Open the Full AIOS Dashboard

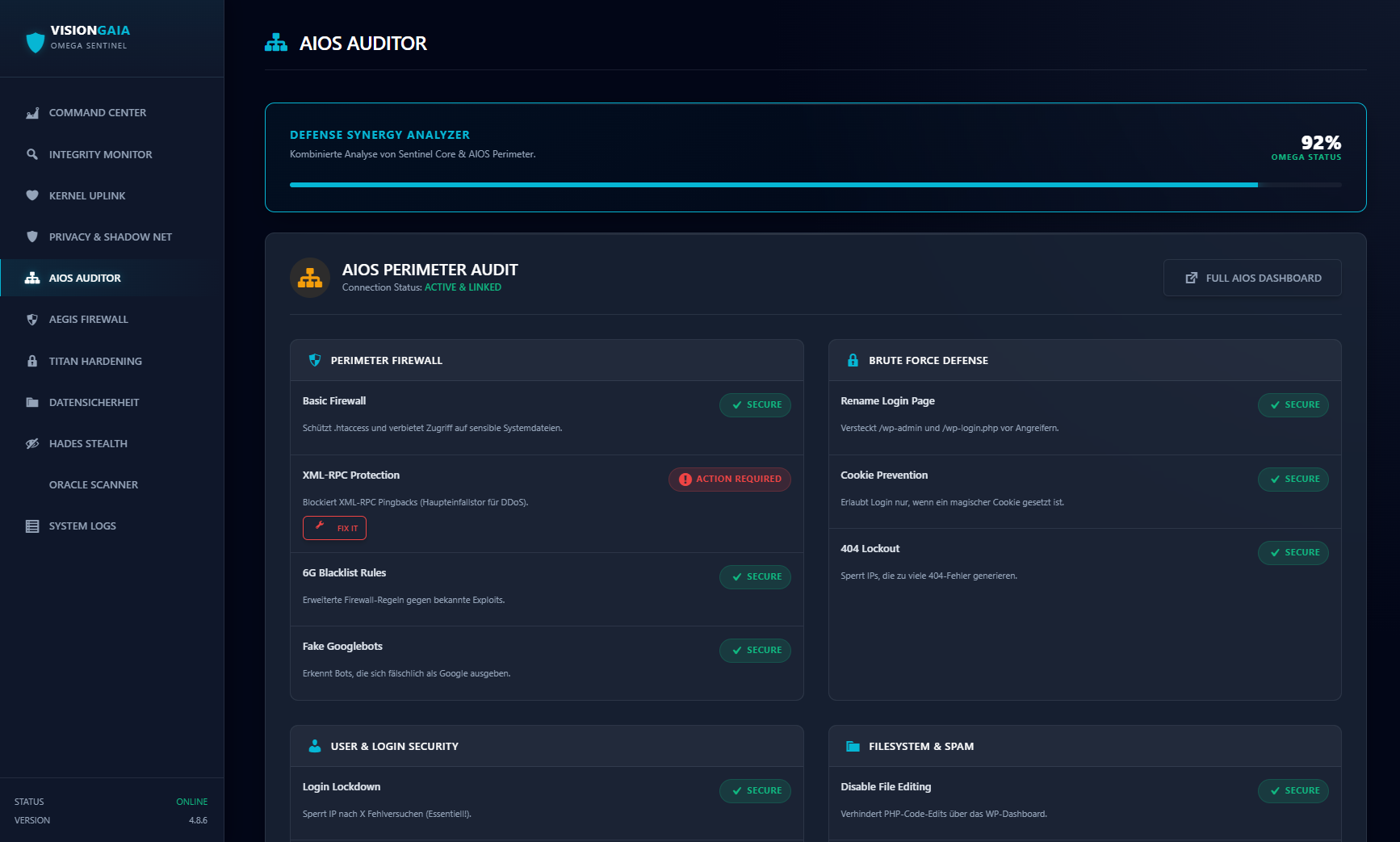pos(1252,277)
